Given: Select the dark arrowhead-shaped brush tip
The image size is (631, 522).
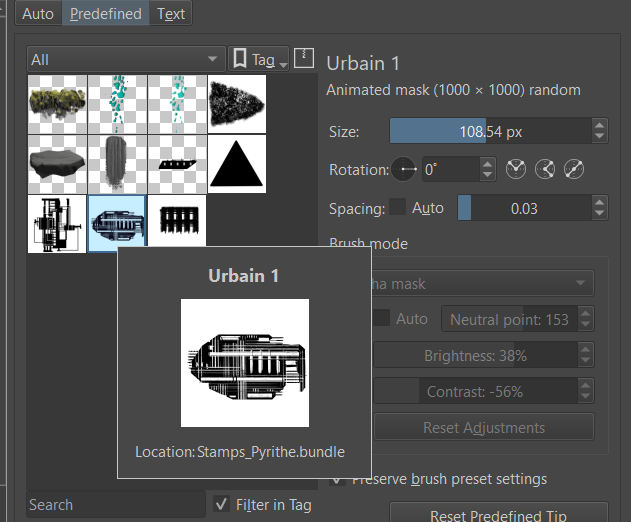Looking at the screenshot, I should point(237,105).
